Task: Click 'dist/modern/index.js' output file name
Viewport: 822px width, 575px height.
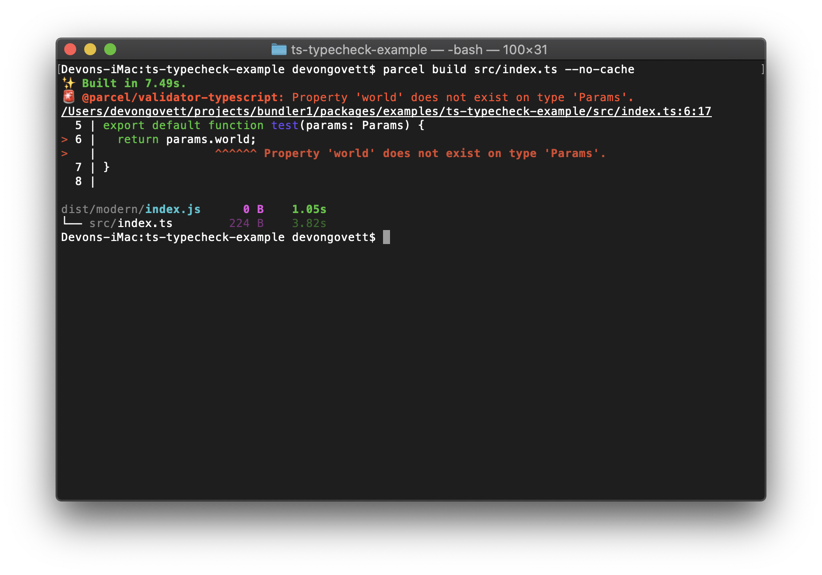Action: point(131,209)
